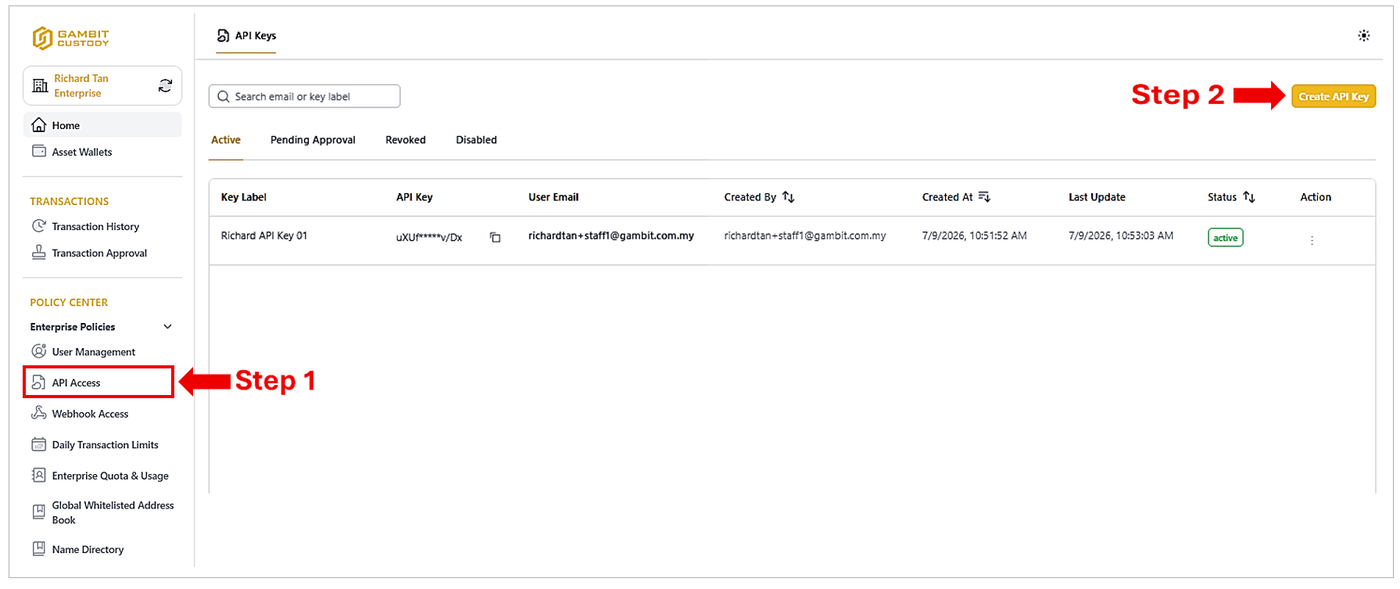Open the API Access menu item
The image size is (1400, 589).
tap(99, 382)
